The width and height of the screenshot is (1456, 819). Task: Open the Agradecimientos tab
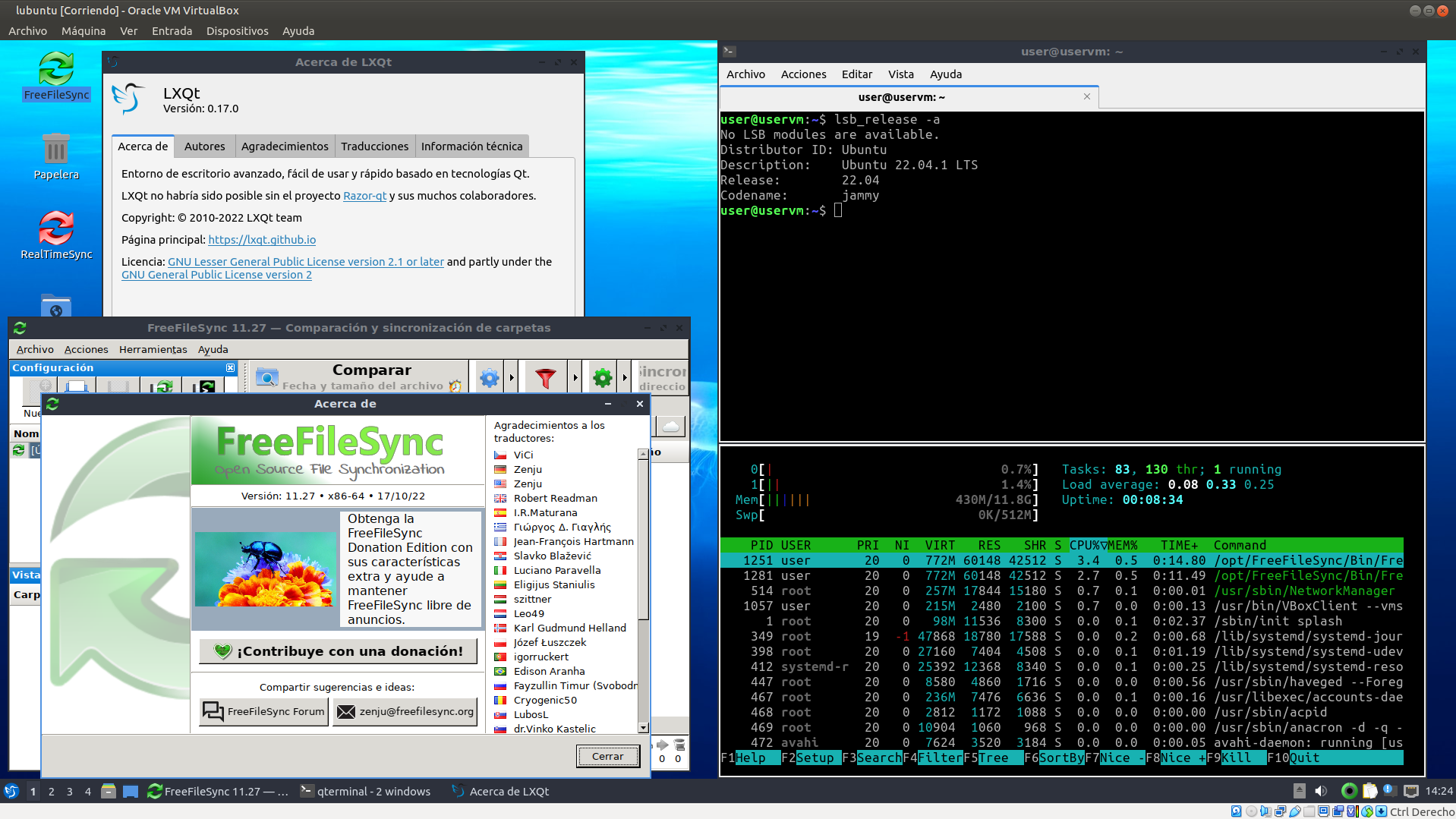[x=285, y=146]
